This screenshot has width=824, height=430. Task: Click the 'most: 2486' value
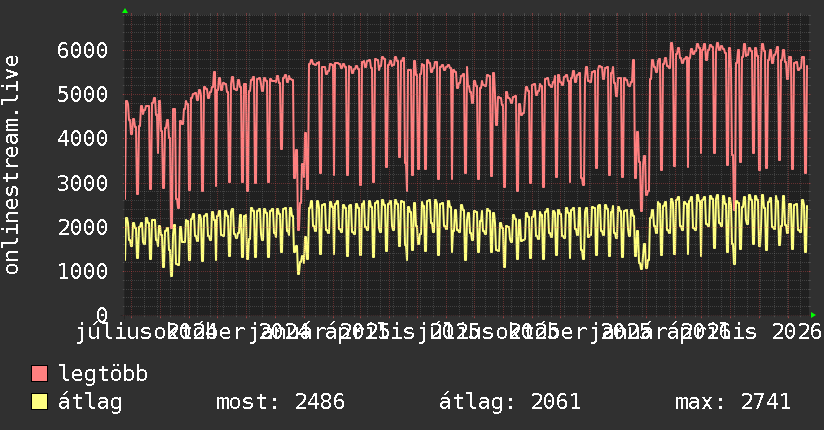[x=281, y=402]
